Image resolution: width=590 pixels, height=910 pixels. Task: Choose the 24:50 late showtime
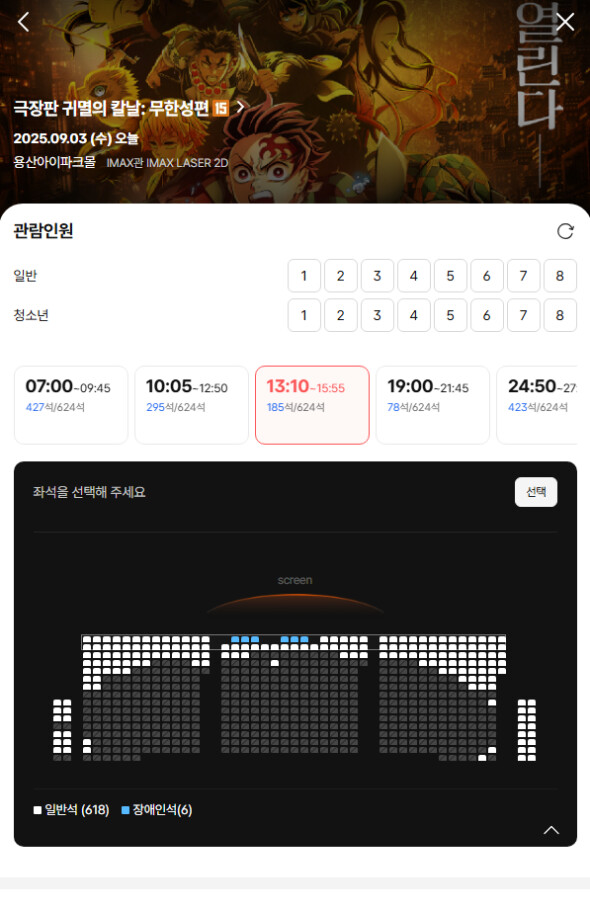click(537, 405)
